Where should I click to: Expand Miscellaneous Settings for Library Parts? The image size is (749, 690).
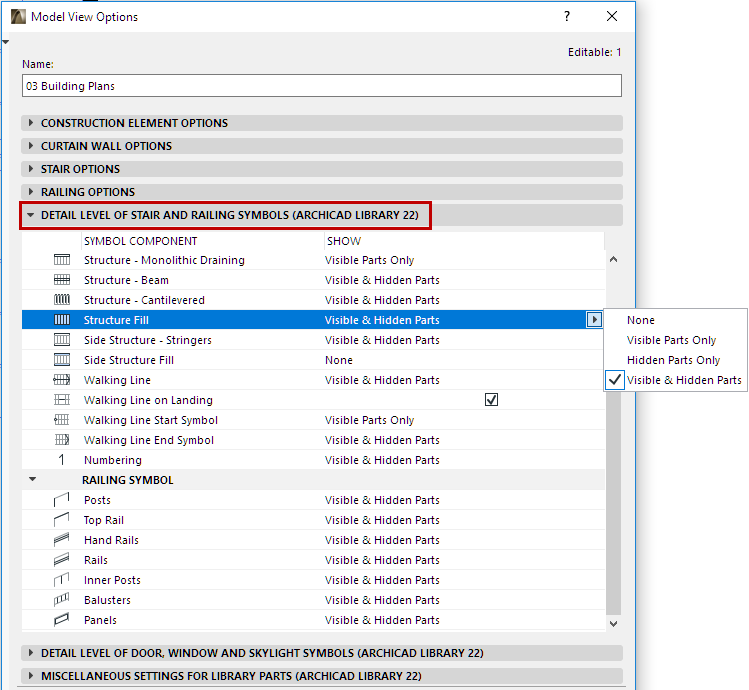(31, 676)
